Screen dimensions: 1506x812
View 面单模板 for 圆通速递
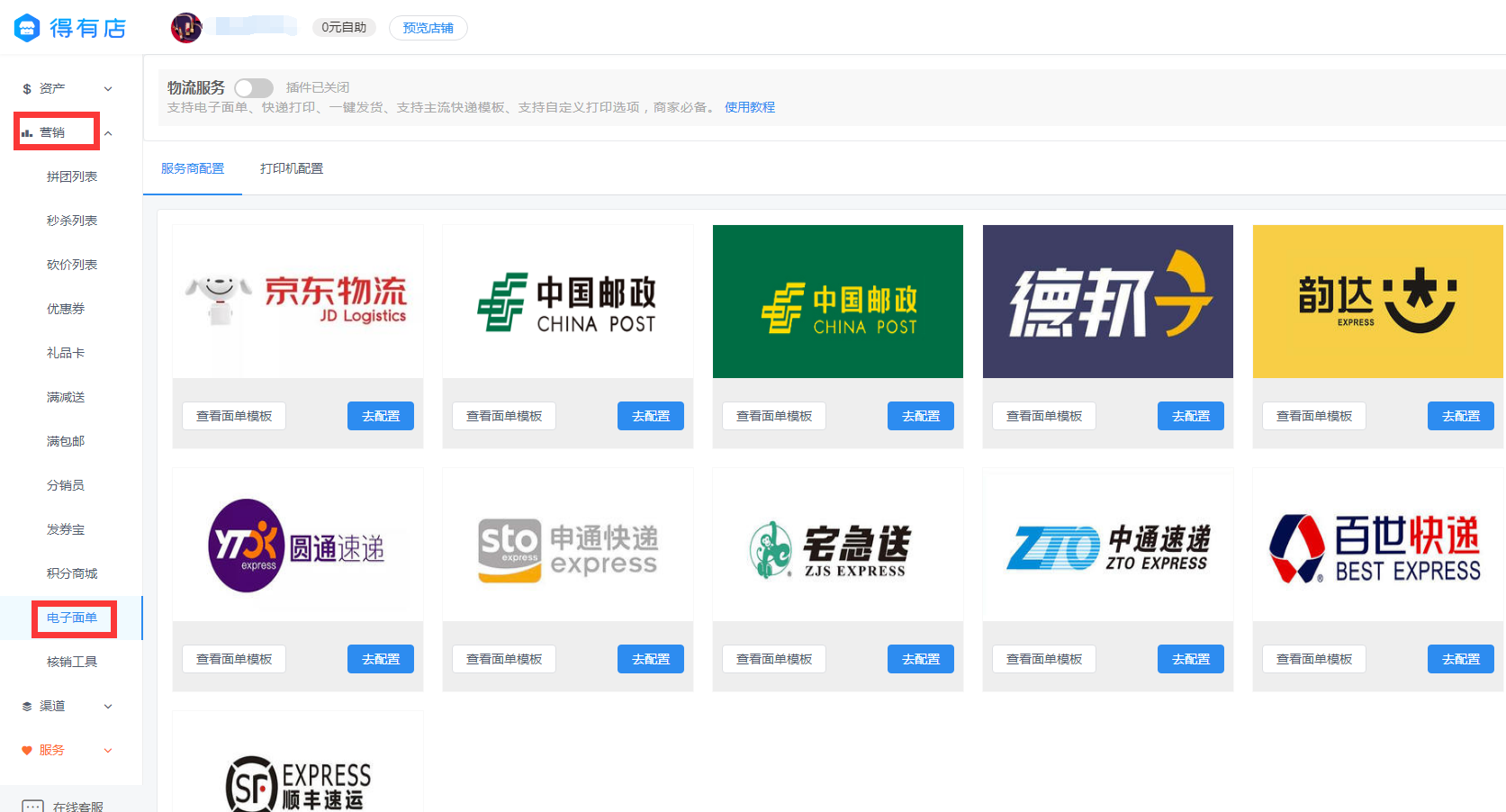[x=234, y=659]
